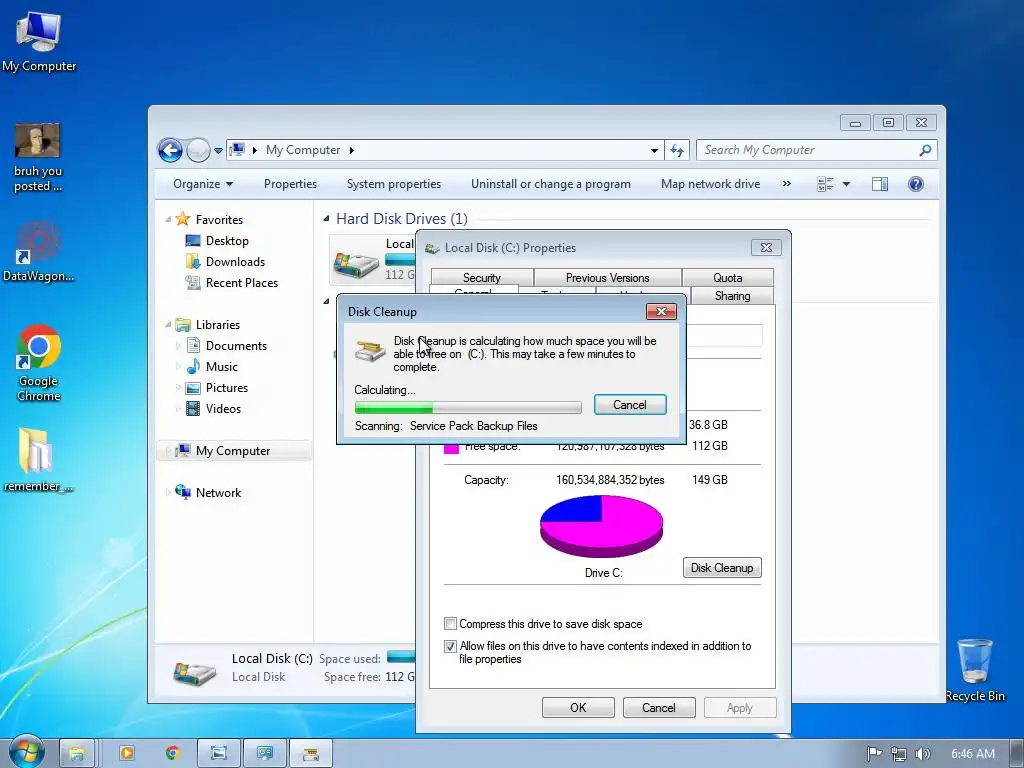Screen dimensions: 1024x768
Task: Click the Favorites star in the navigation pane
Action: 183,219
